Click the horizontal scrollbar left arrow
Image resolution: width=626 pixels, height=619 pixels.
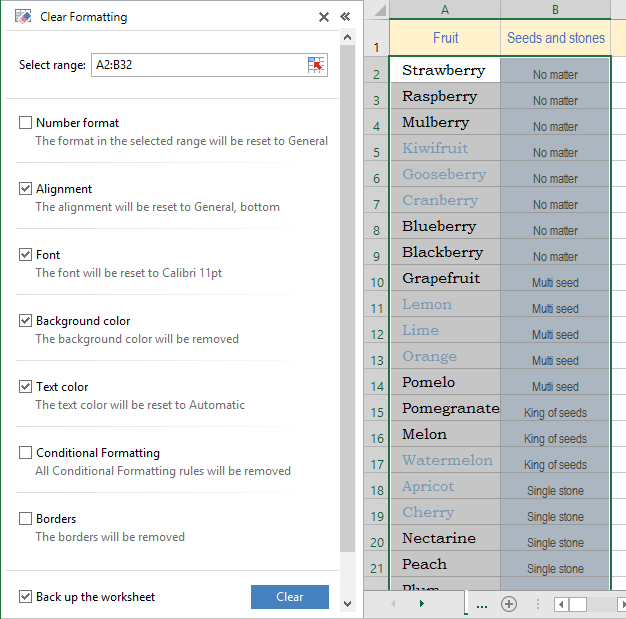coord(561,604)
